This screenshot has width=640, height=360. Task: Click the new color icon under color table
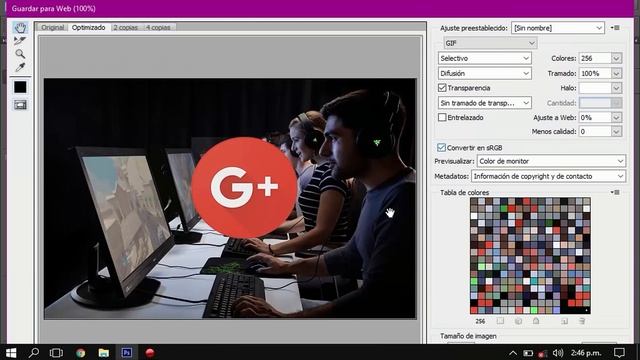[564, 321]
